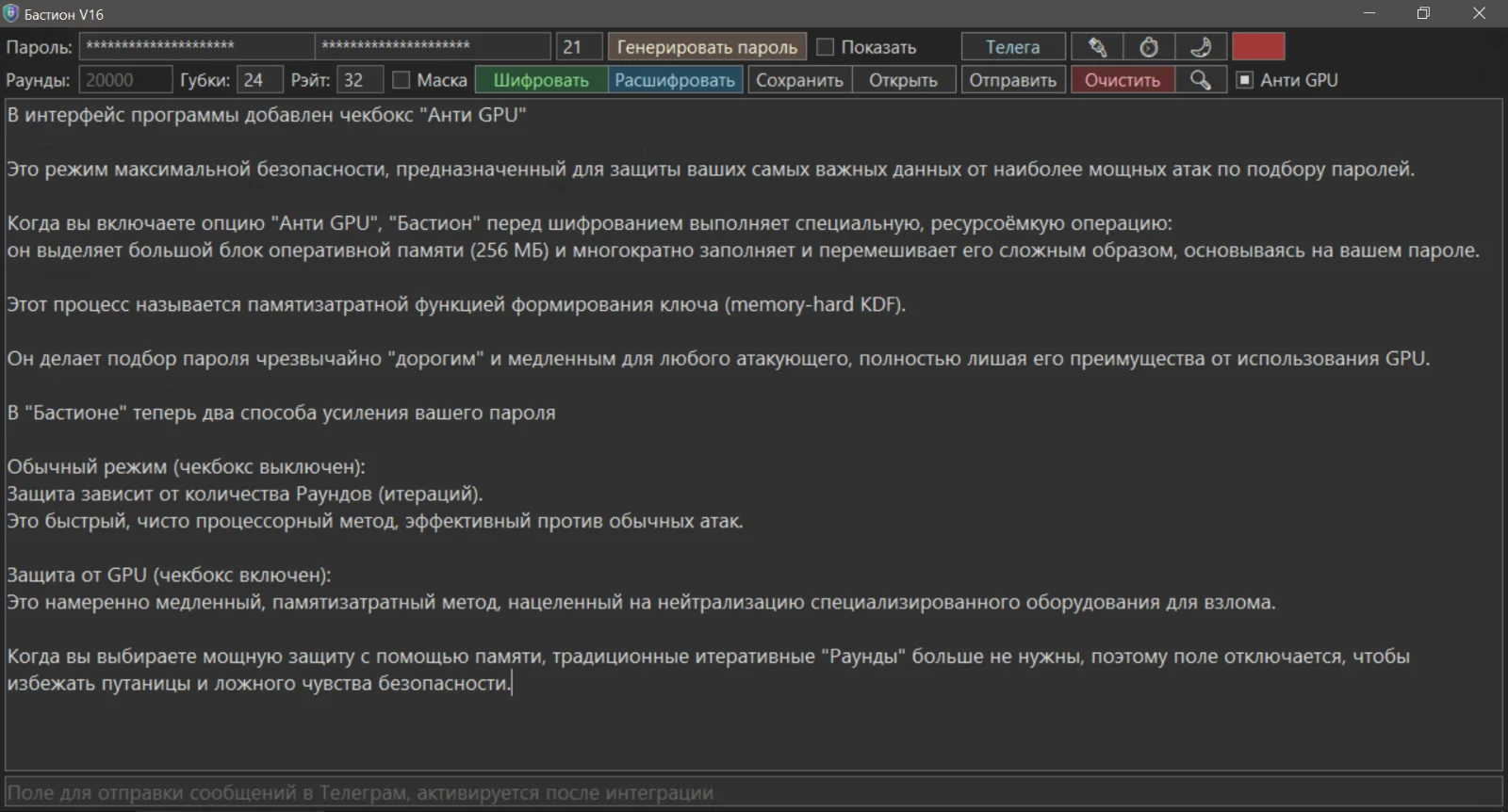Click the Очистить button
Screen dimensions: 1508x812
click(x=1123, y=80)
